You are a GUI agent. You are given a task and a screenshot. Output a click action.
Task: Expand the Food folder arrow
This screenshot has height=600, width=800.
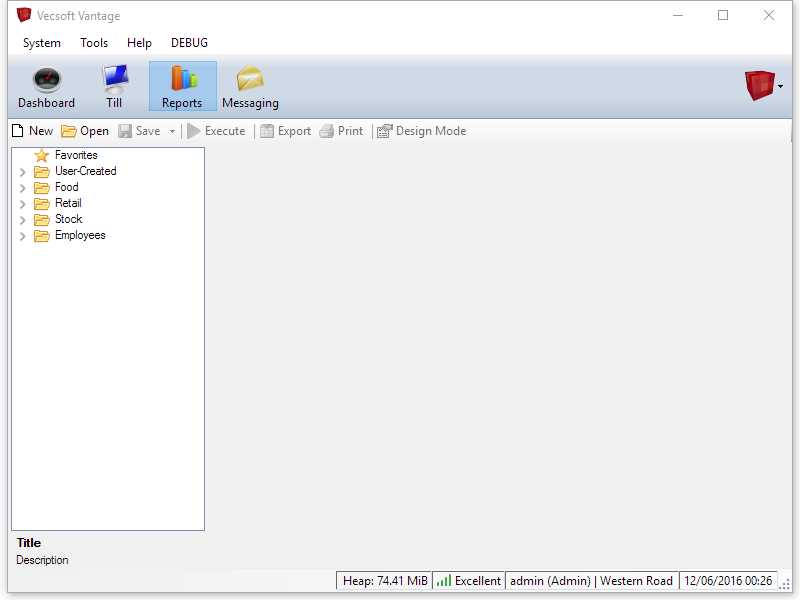[x=23, y=188]
